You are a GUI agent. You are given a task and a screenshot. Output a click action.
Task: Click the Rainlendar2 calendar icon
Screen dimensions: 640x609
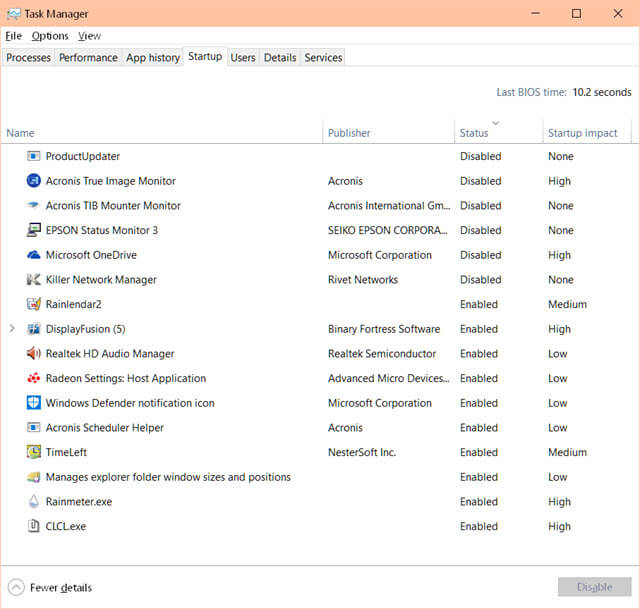(33, 304)
